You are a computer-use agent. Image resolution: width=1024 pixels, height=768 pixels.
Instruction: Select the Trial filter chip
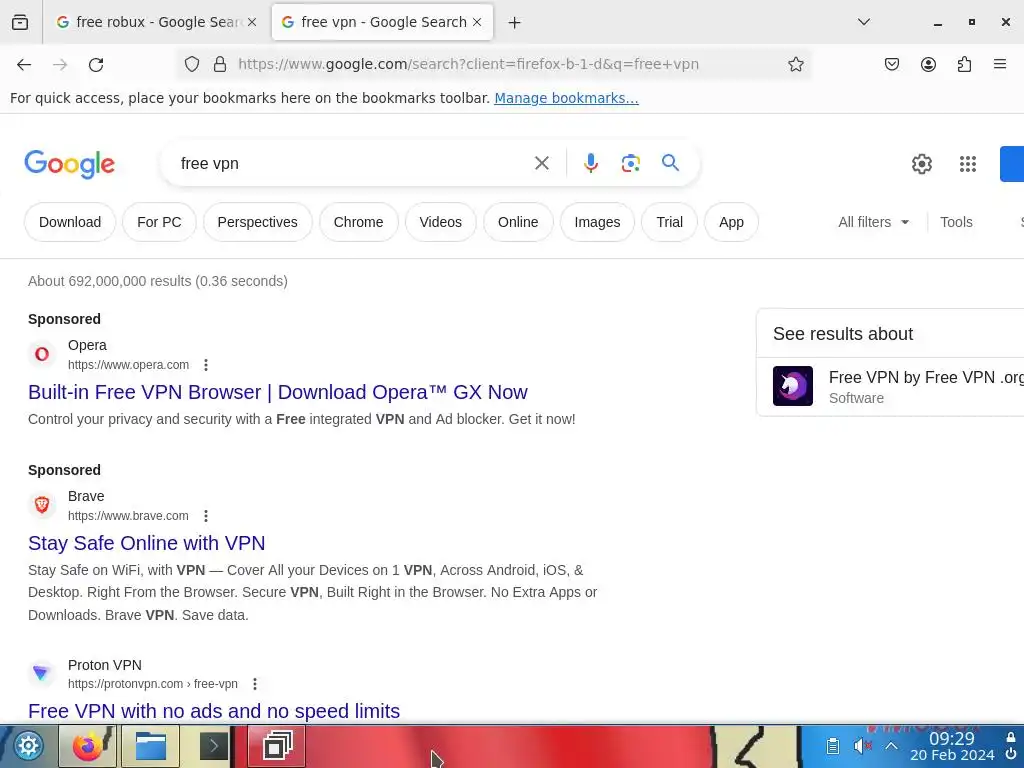pyautogui.click(x=669, y=222)
